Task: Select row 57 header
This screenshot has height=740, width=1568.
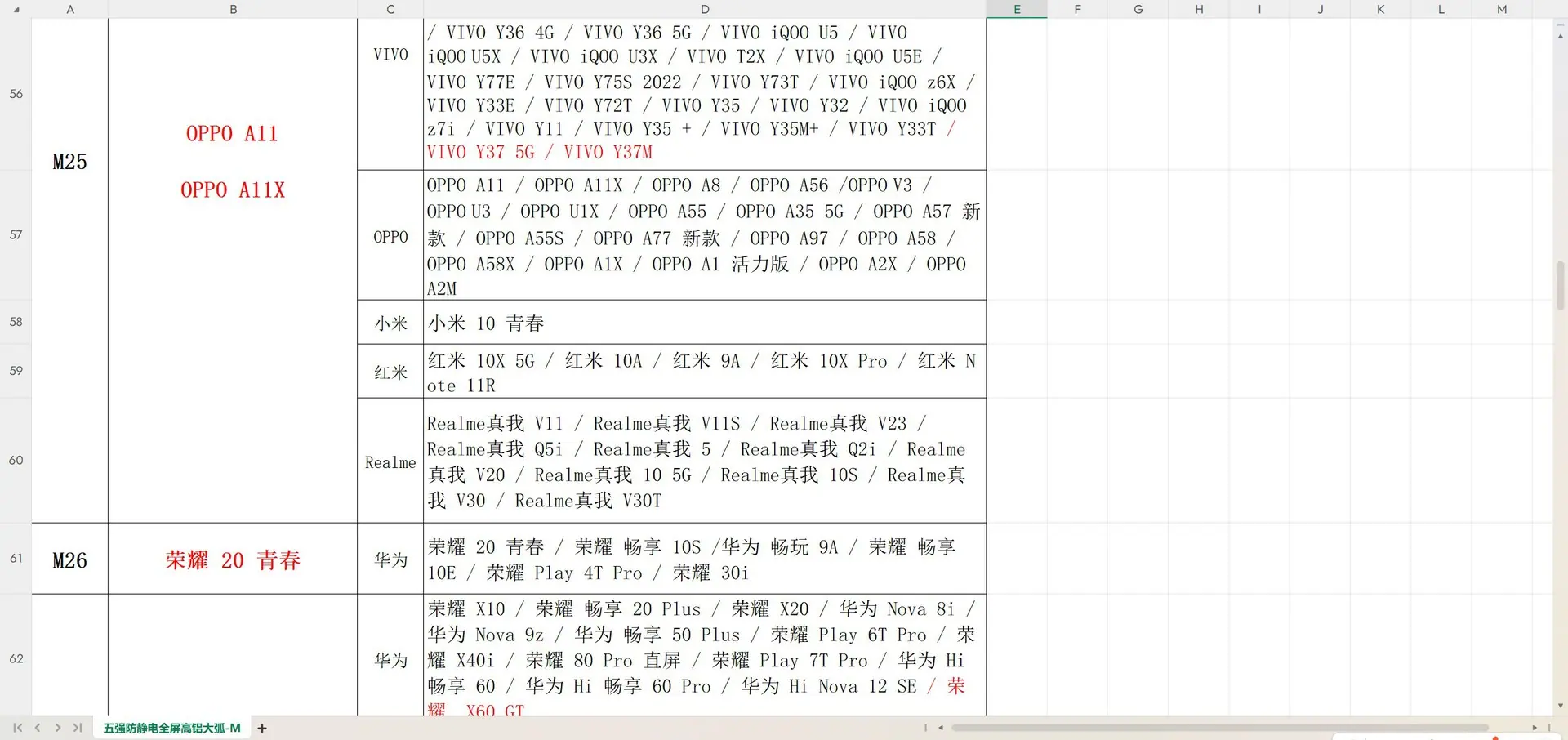Action: point(16,235)
